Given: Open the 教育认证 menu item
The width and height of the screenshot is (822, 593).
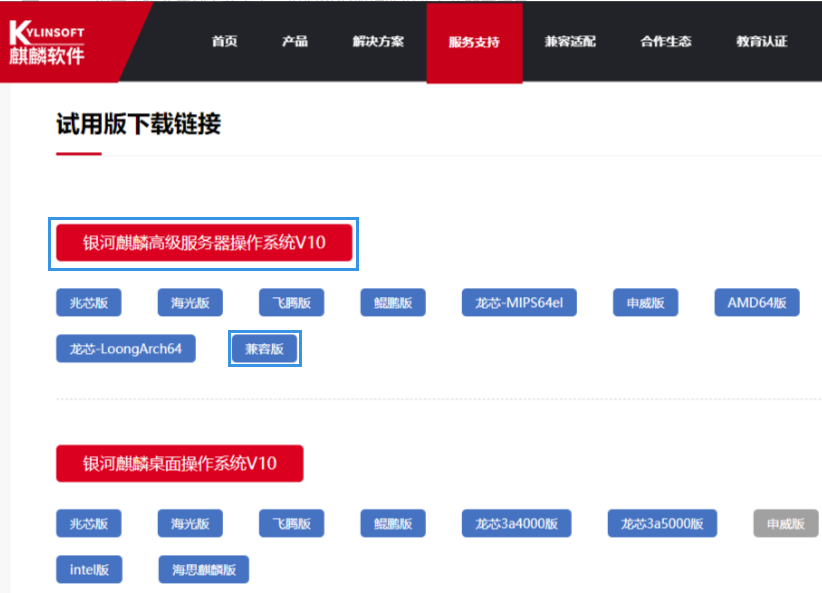Looking at the screenshot, I should [762, 41].
